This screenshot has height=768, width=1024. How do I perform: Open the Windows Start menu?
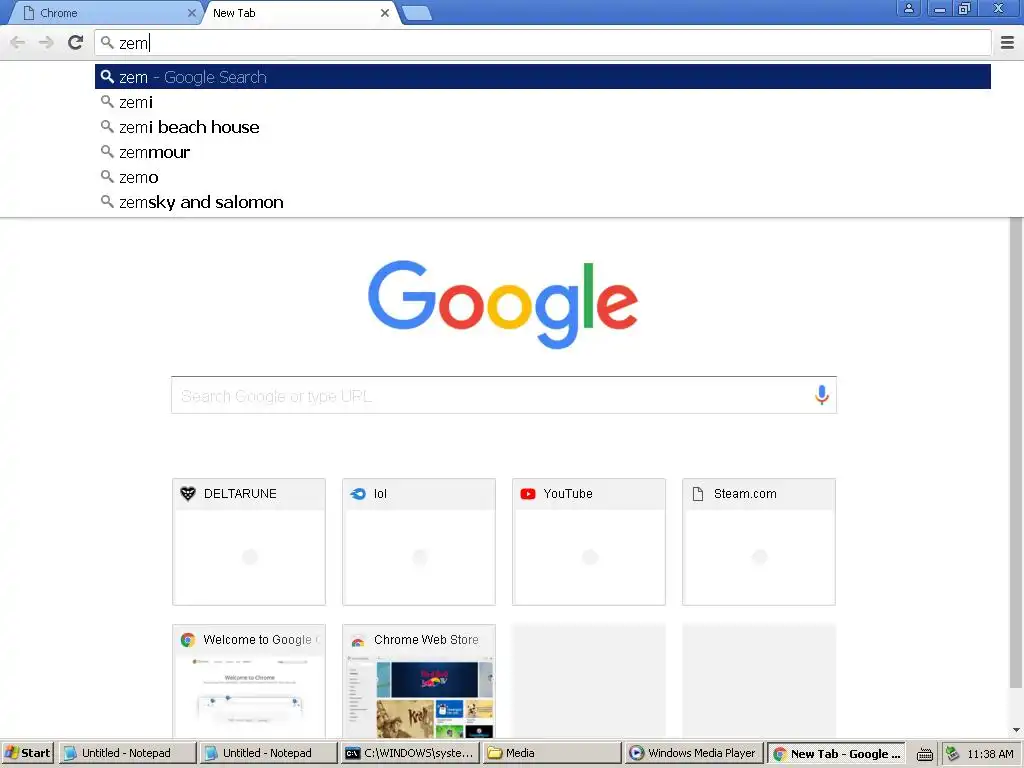[27, 753]
